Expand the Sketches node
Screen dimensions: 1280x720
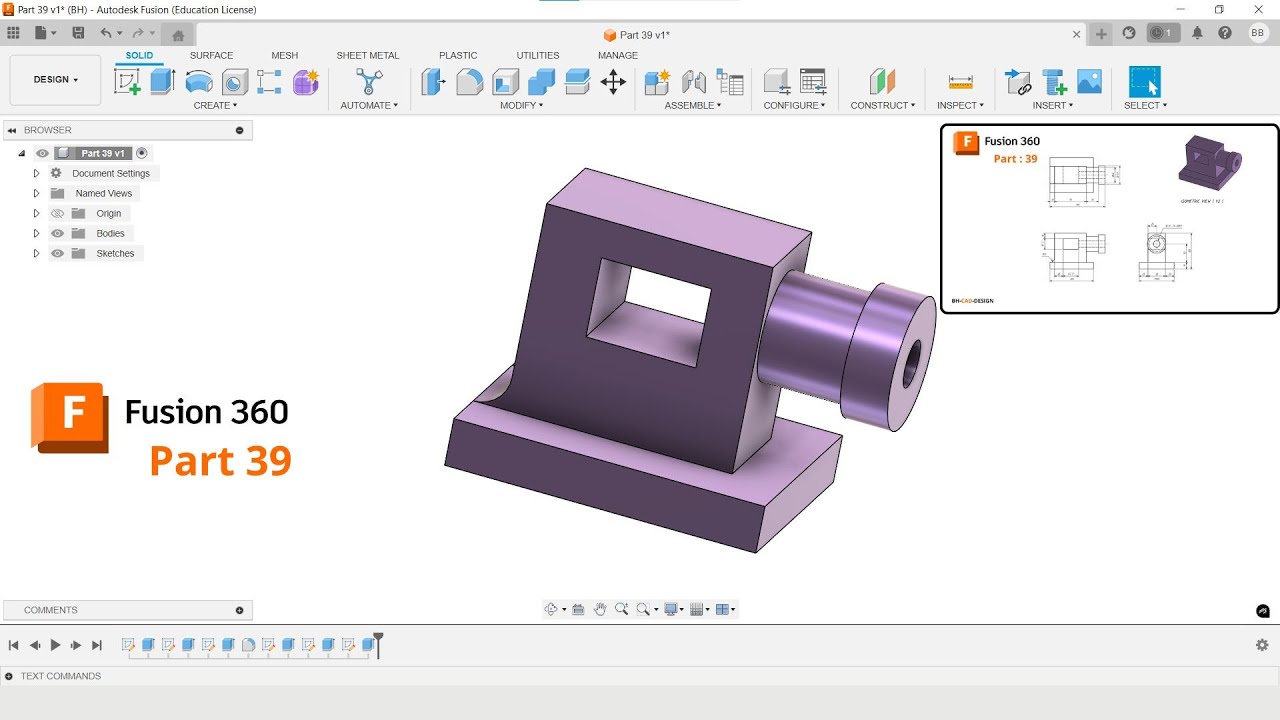[x=37, y=253]
